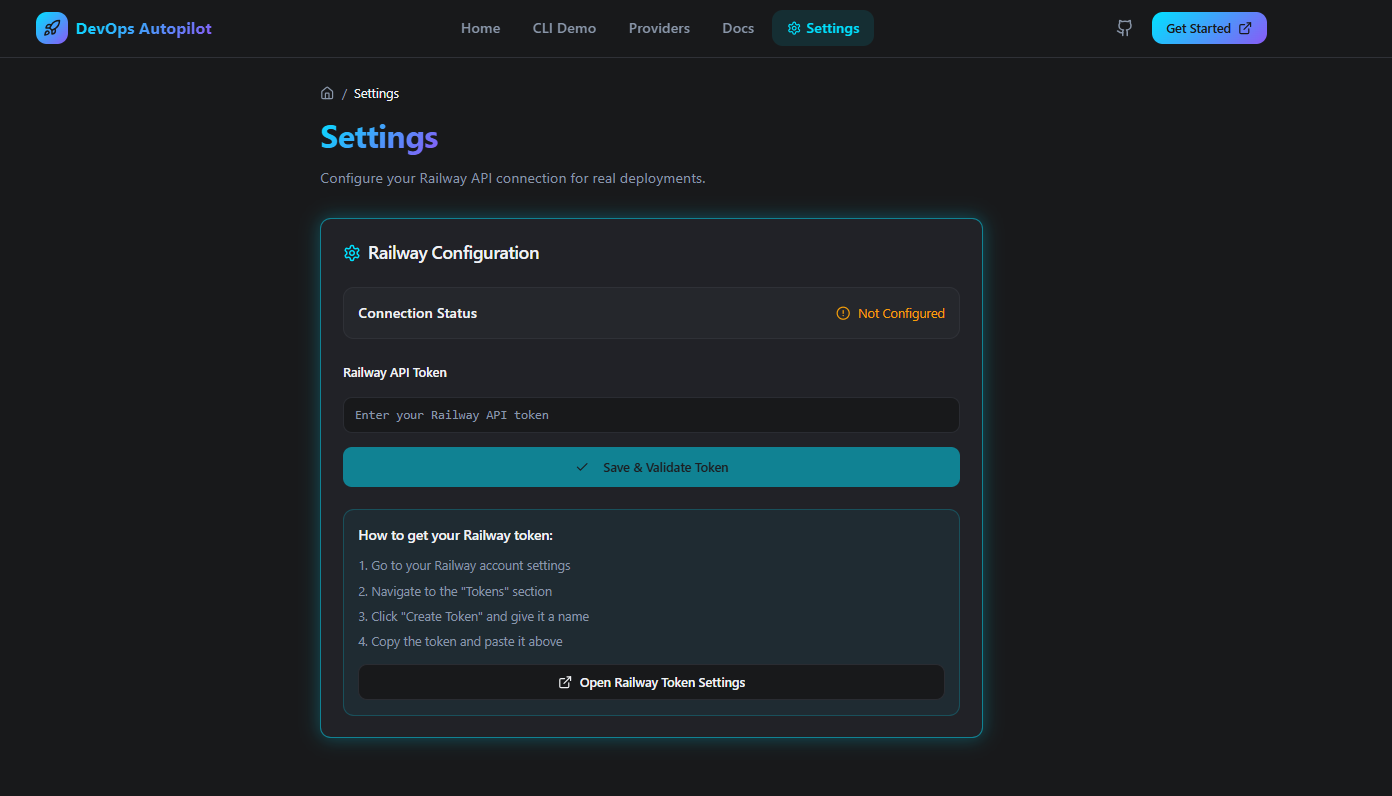This screenshot has width=1392, height=796.
Task: Click the checkmark icon on Save button
Action: [582, 467]
